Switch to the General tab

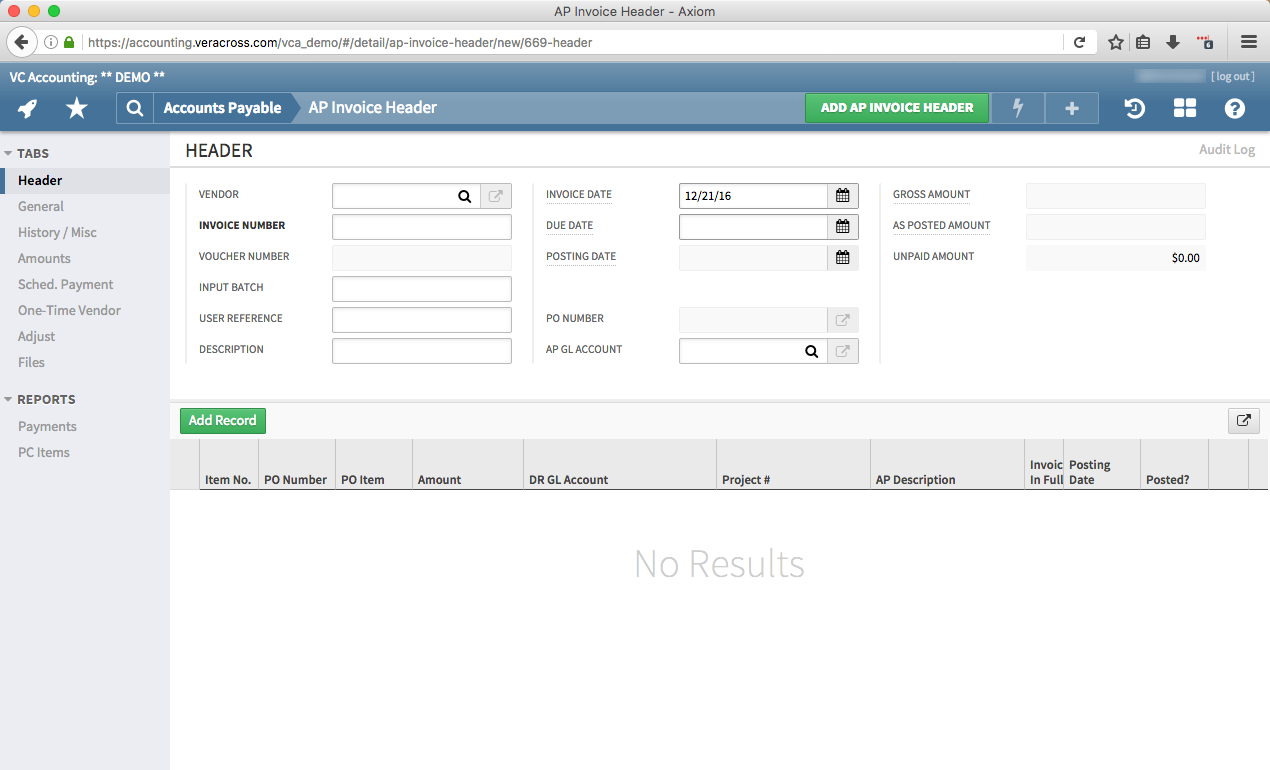(40, 206)
